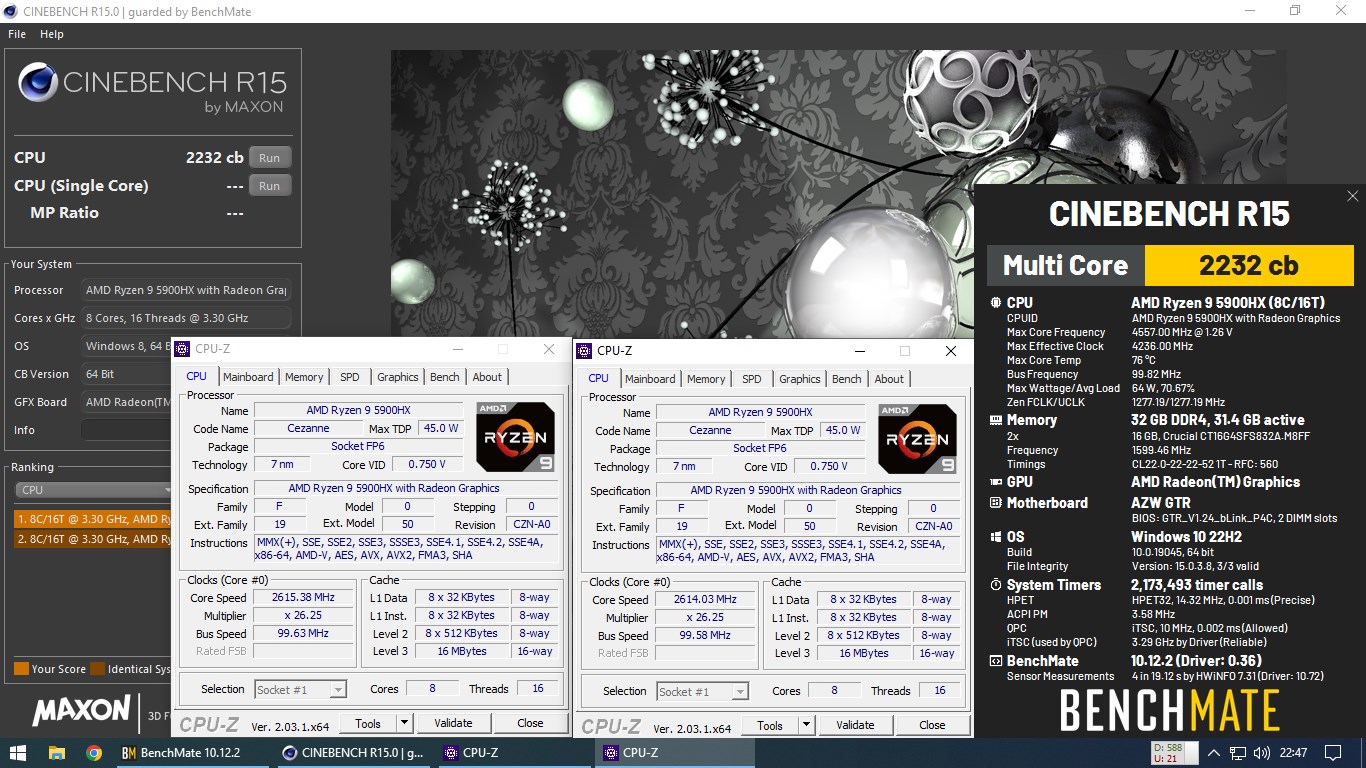The image size is (1366, 768).
Task: Select second ranking entry 2. 8C/16T @ 3.30 GHz
Action: tap(93, 539)
